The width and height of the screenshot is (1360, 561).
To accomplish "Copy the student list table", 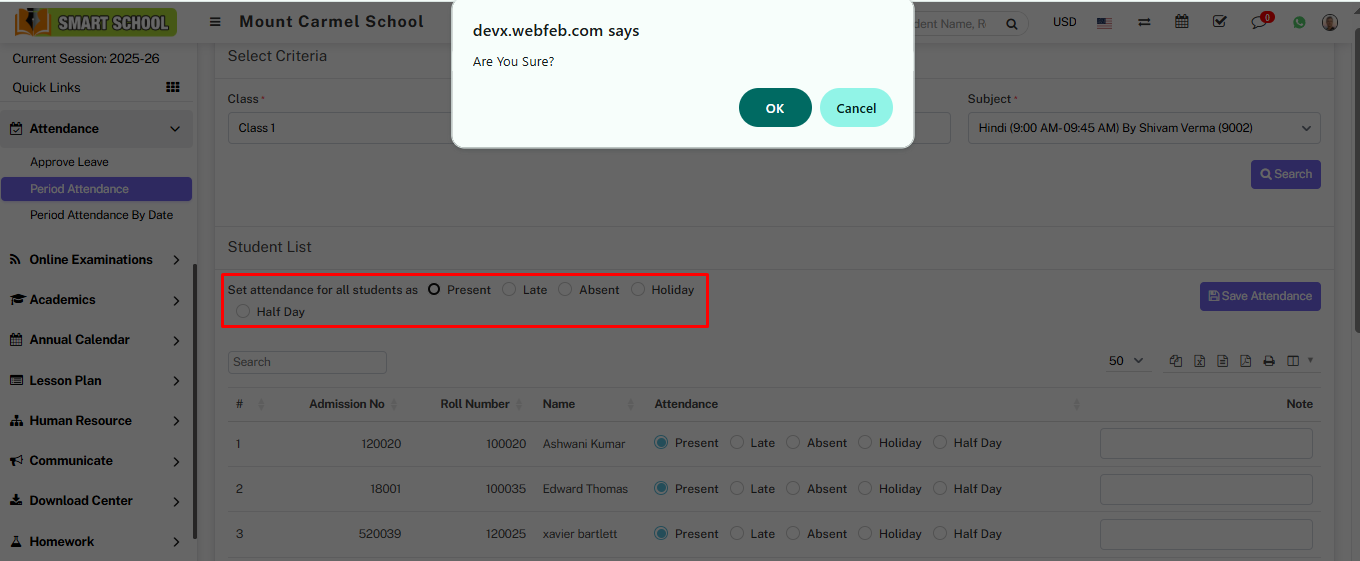I will click(1176, 361).
